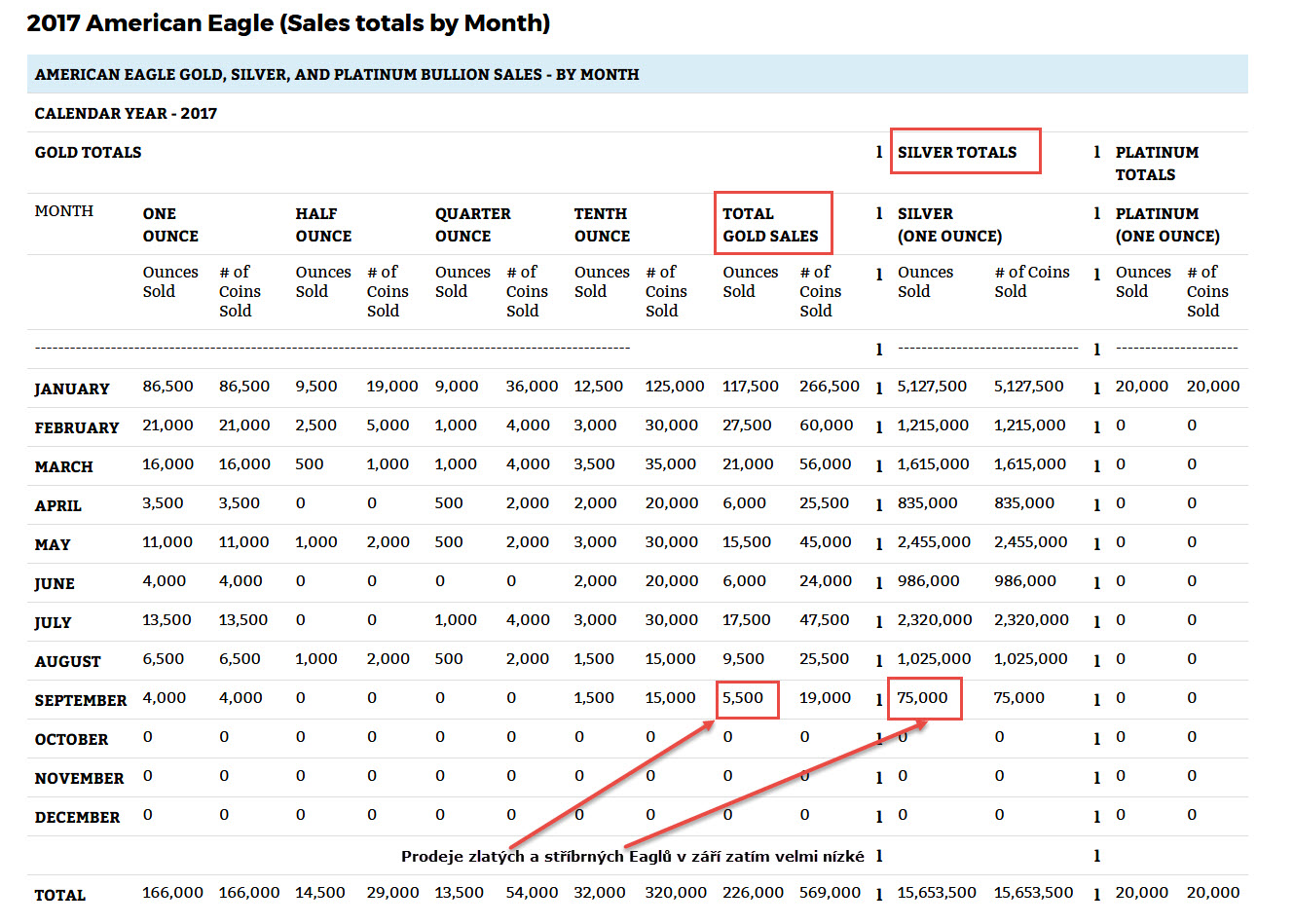Select January tenth ounce coins '125,000'
Image resolution: width=1294 pixels, height=924 pixels.
tap(674, 387)
